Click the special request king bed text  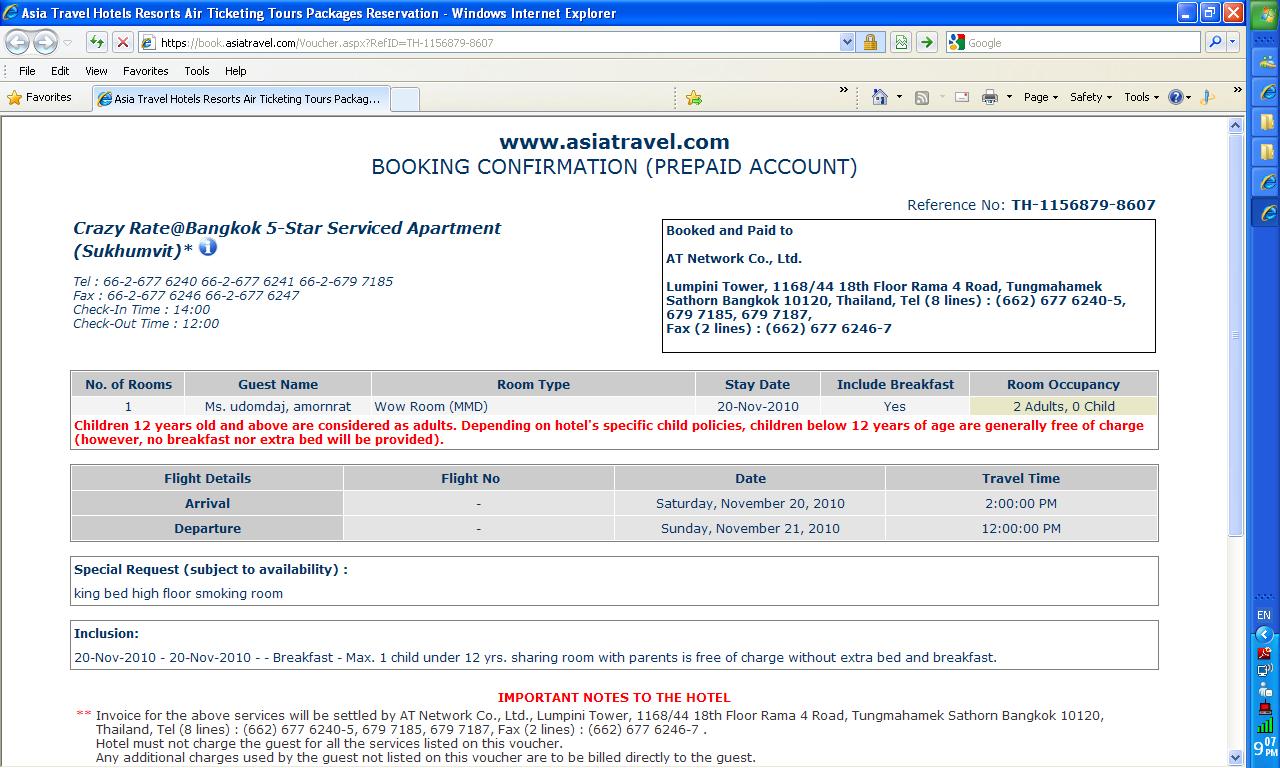[178, 593]
